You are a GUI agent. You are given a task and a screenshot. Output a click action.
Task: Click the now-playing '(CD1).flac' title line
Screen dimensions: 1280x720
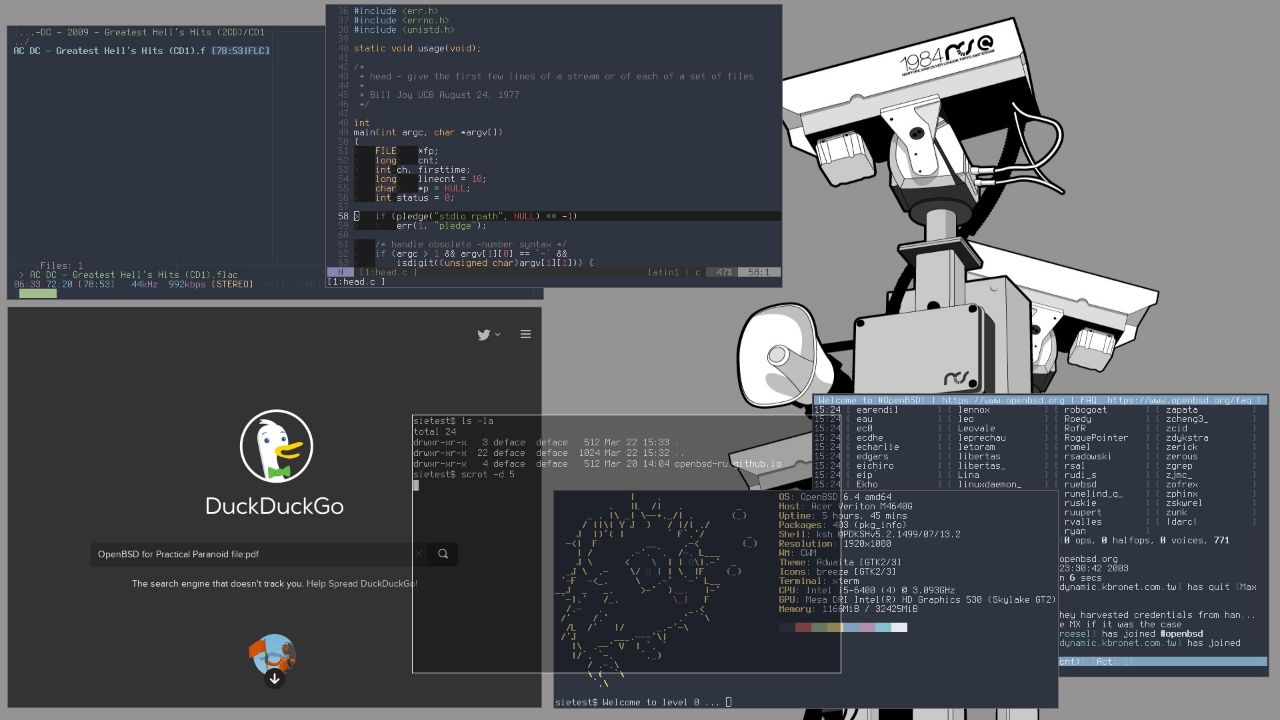click(x=134, y=275)
